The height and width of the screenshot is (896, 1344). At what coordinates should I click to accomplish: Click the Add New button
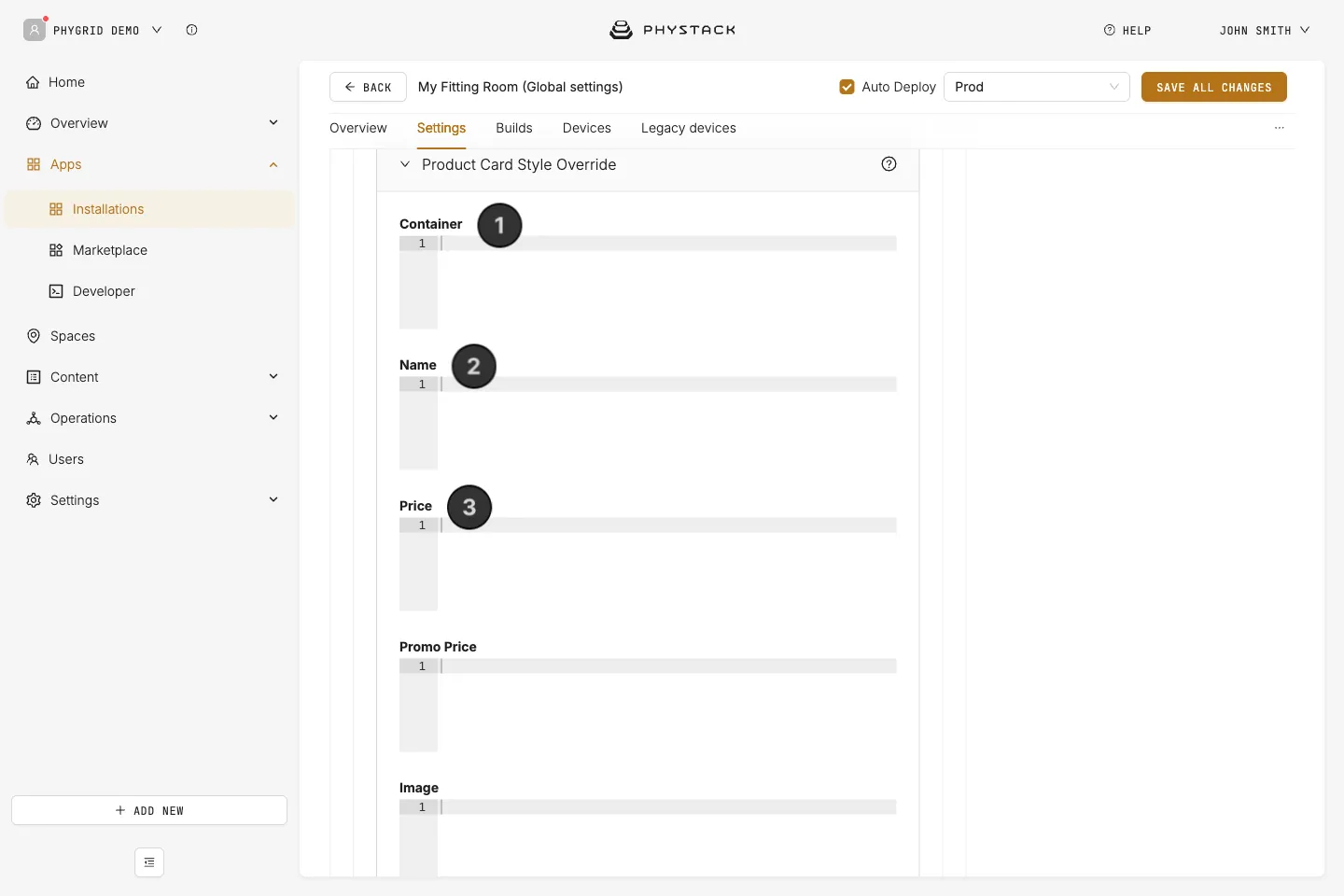tap(149, 810)
